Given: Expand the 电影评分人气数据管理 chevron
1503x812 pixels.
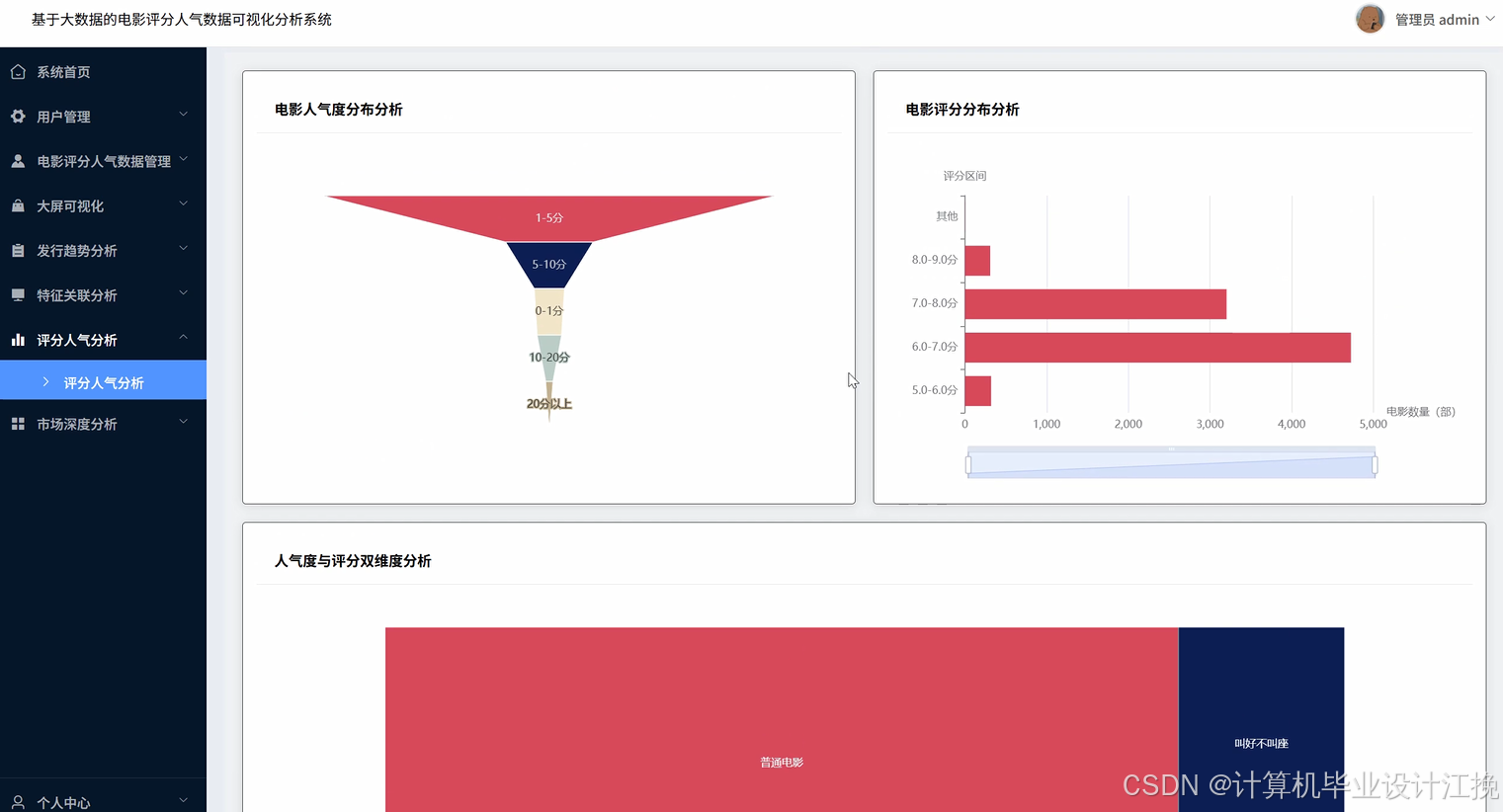Looking at the screenshot, I should point(184,159).
